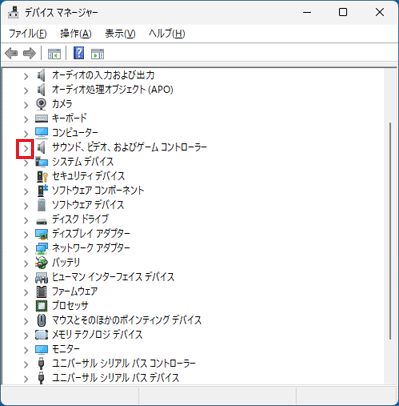Click the forward arrow toolbar icon
The height and width of the screenshot is (406, 399).
click(29, 53)
